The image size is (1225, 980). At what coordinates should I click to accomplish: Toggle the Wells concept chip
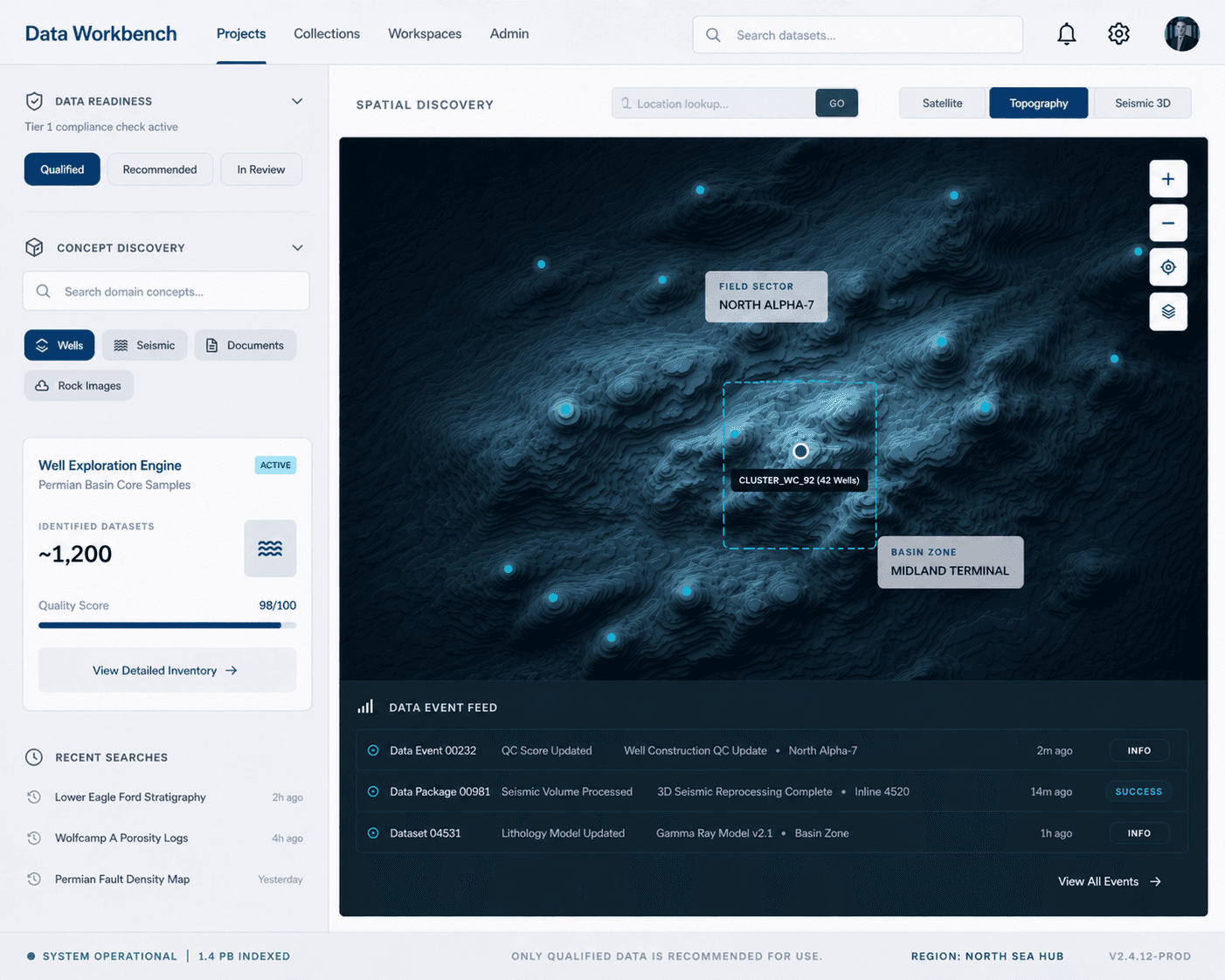(x=59, y=345)
